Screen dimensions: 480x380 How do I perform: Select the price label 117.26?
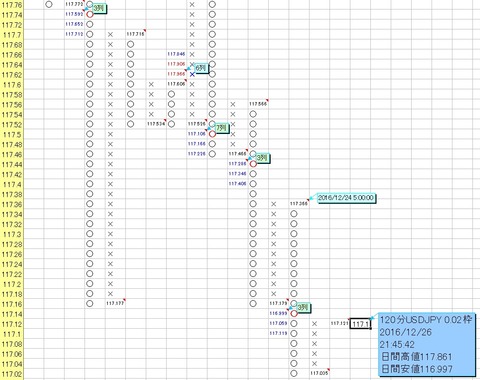[12, 254]
